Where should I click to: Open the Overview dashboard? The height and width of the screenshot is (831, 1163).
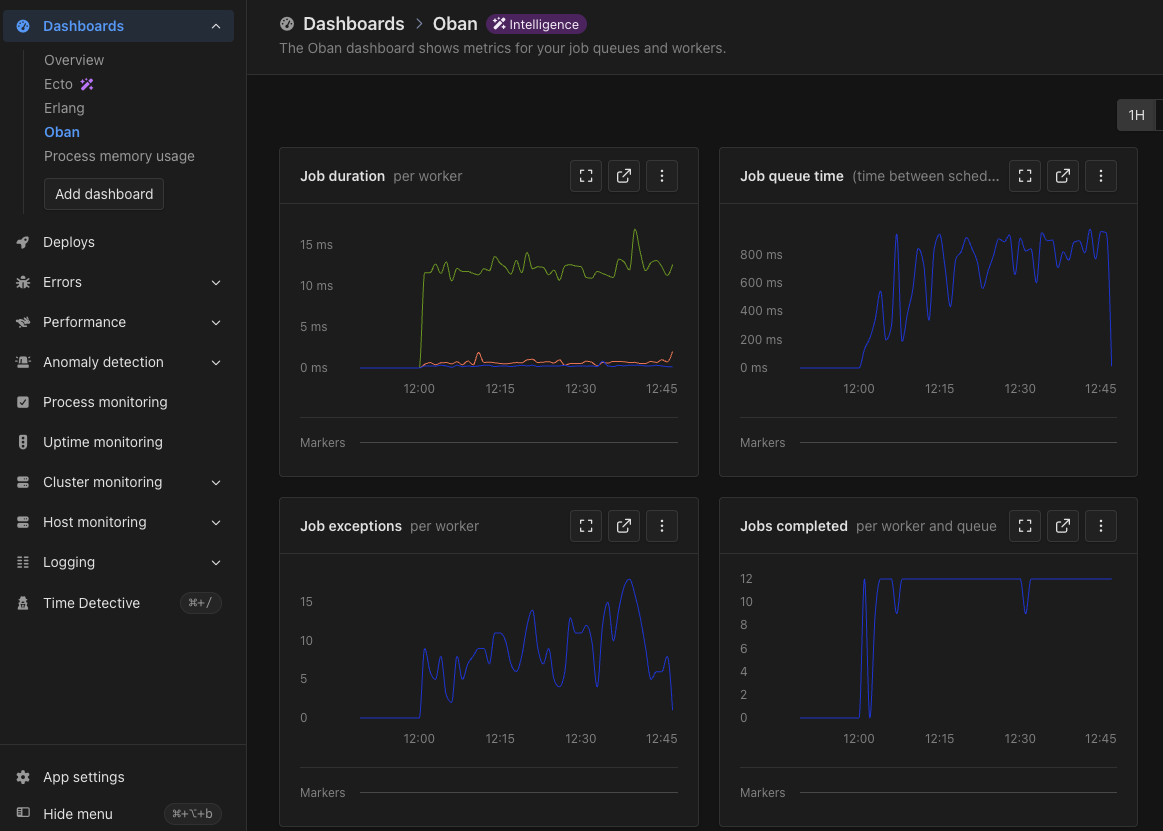click(74, 60)
